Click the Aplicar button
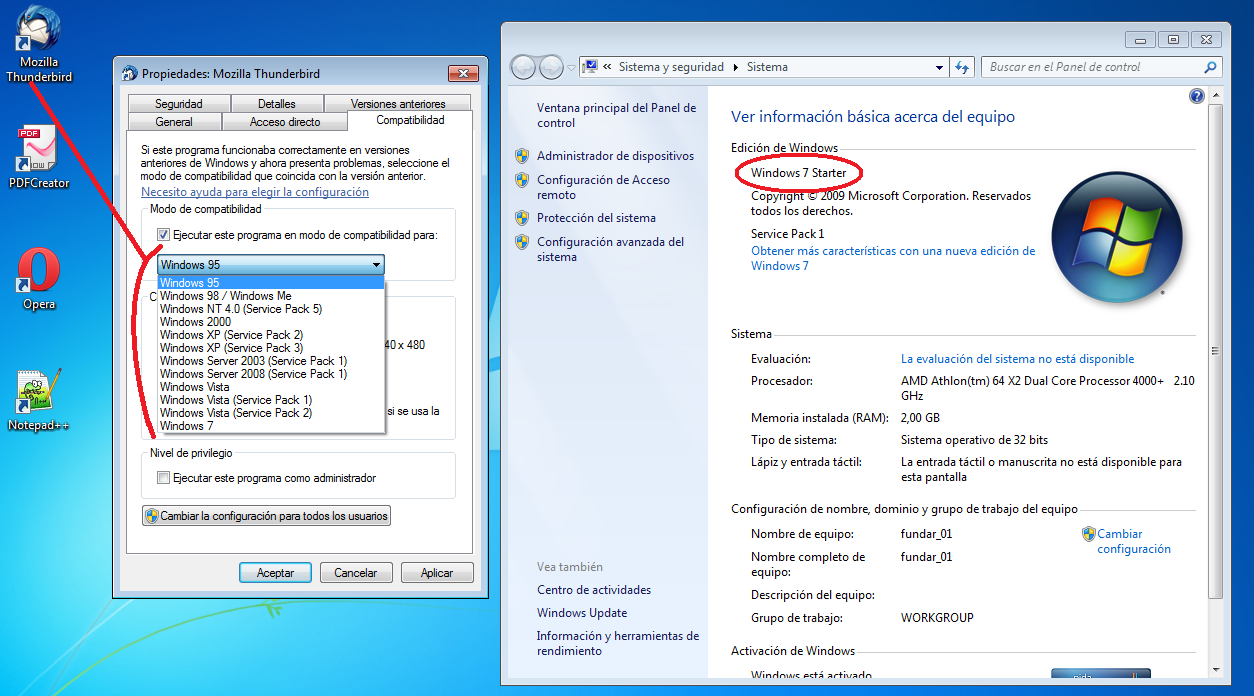 tap(437, 573)
